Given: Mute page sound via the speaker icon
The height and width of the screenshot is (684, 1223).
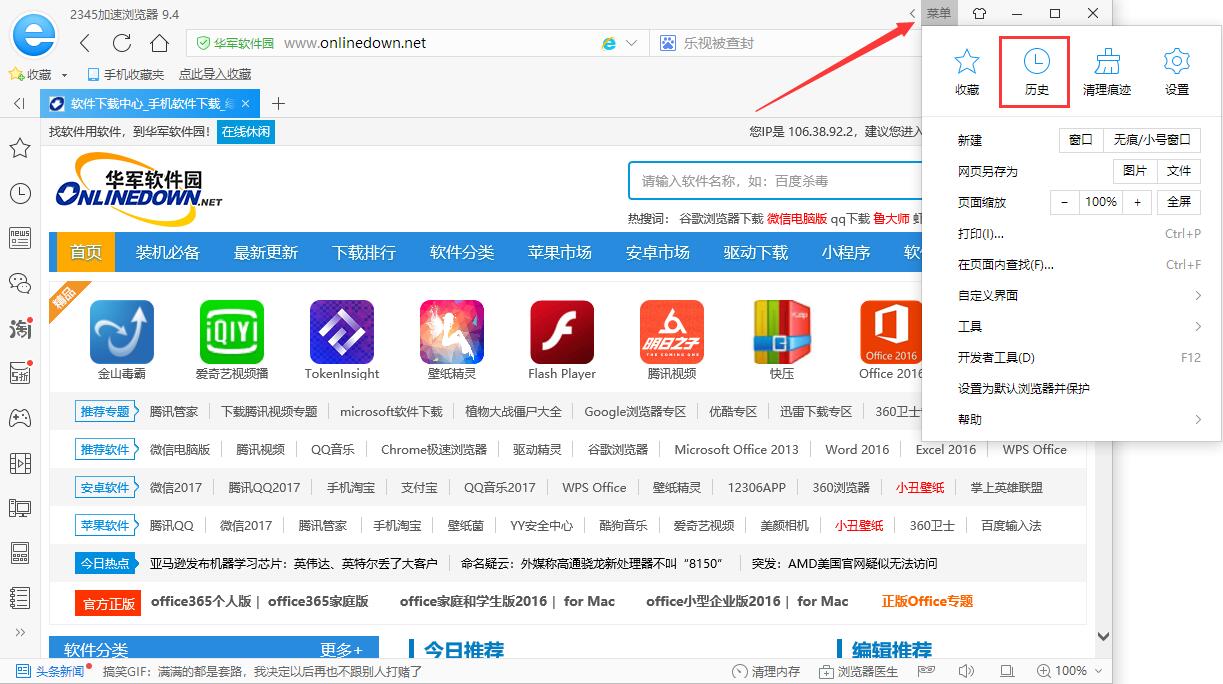Looking at the screenshot, I should [x=966, y=671].
